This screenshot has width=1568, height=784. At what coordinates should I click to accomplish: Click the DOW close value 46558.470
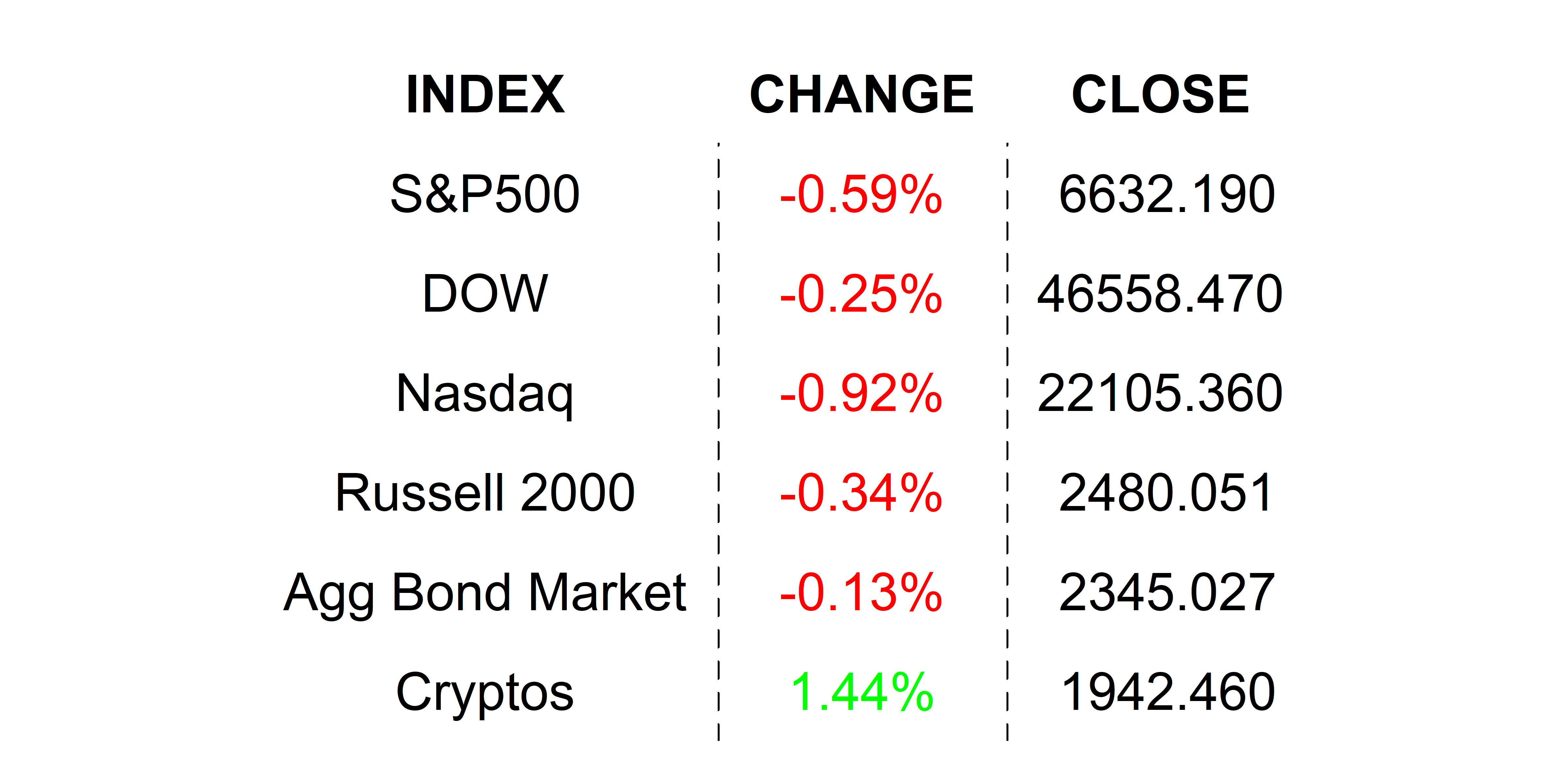click(x=1160, y=294)
